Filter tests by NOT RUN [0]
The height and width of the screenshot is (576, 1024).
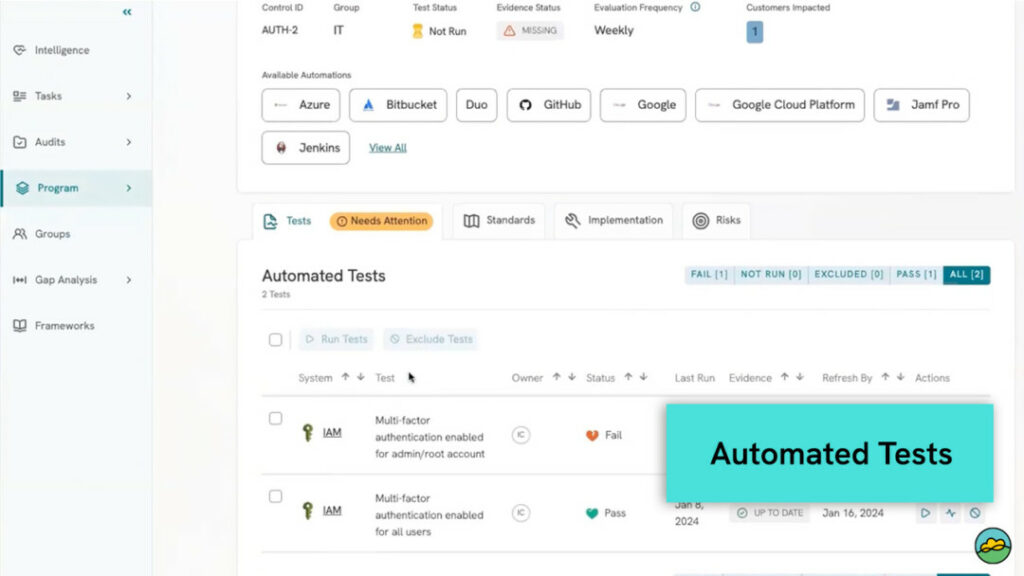tap(771, 274)
